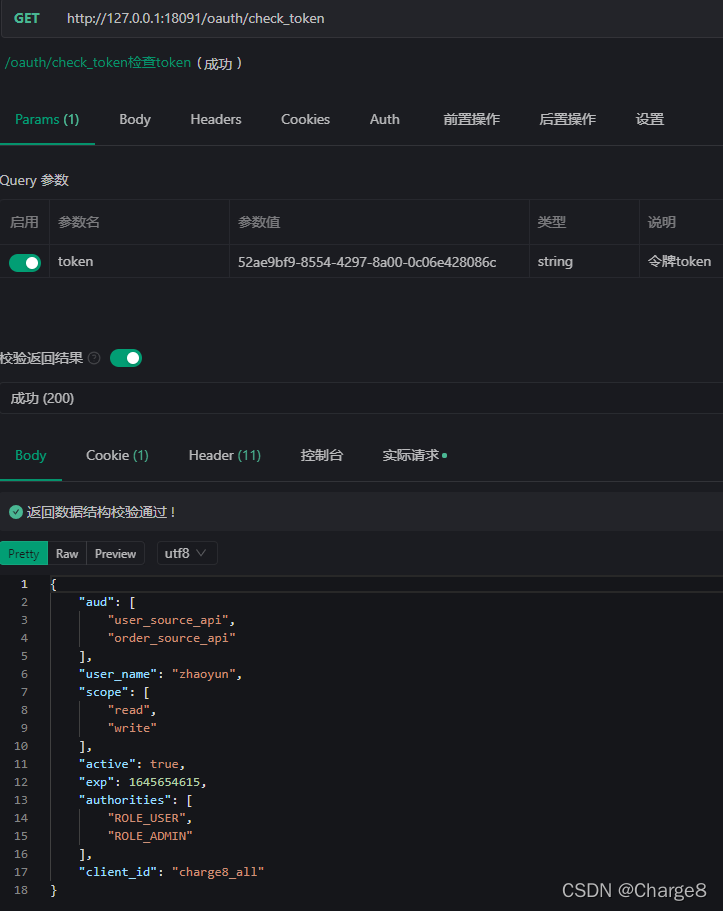Open the Auth tab
This screenshot has width=723, height=911.
(x=385, y=120)
